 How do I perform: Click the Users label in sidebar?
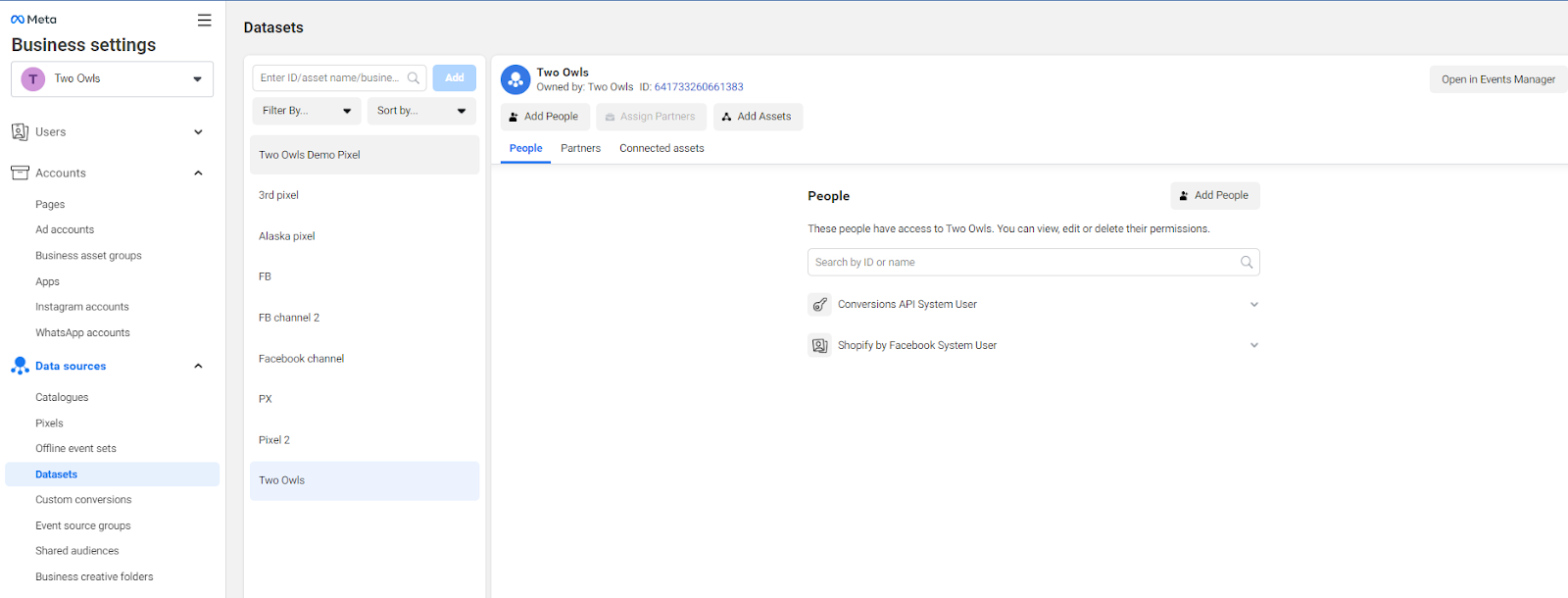[51, 132]
